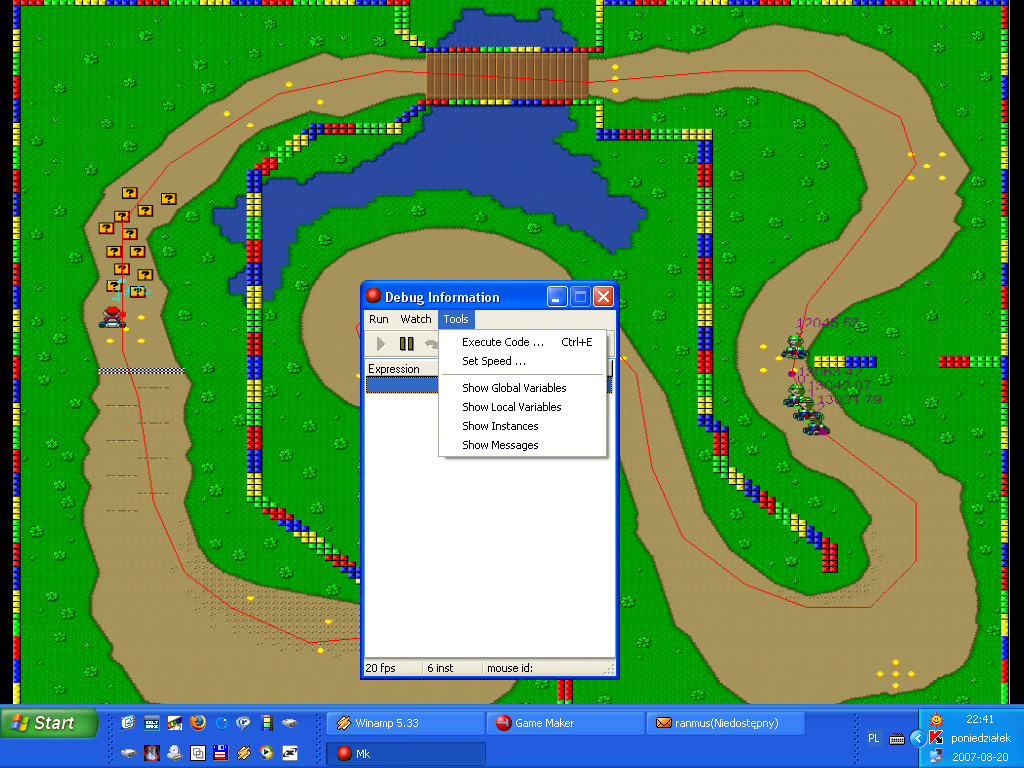Expand hidden system tray icons arrow
Screen dimensions: 1024x768
(x=916, y=738)
